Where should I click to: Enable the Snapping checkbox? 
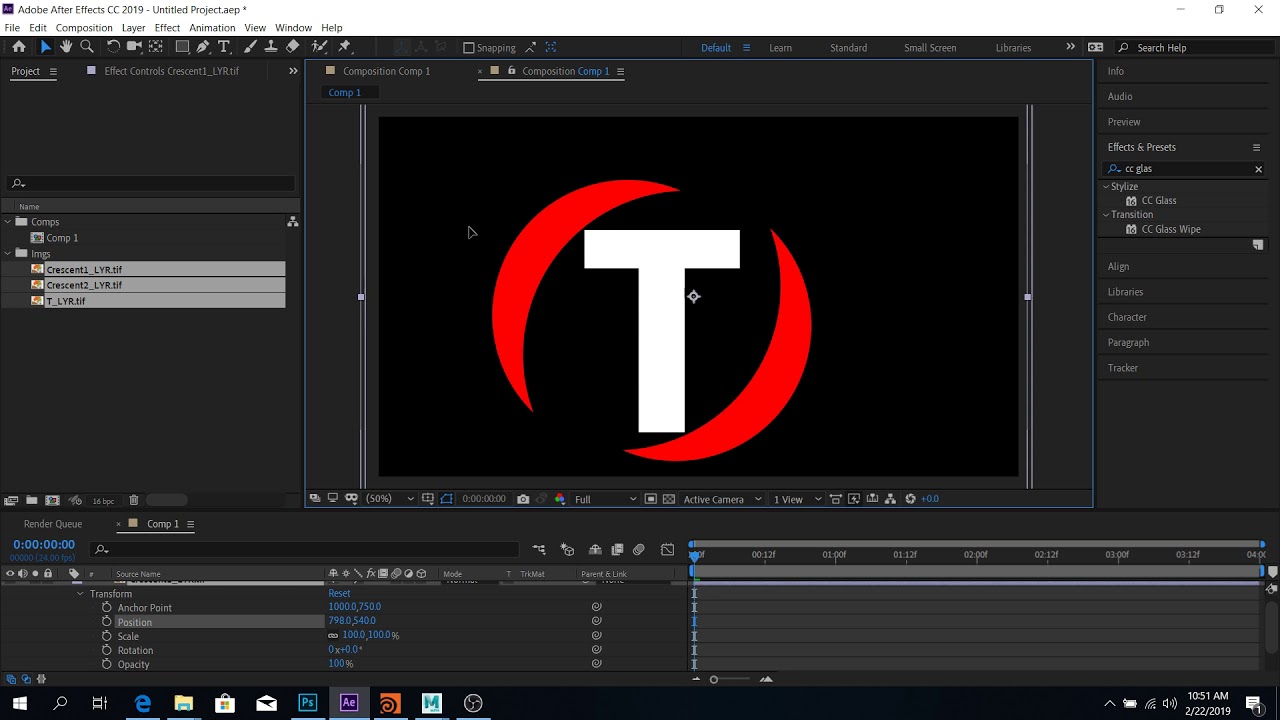pyautogui.click(x=468, y=48)
